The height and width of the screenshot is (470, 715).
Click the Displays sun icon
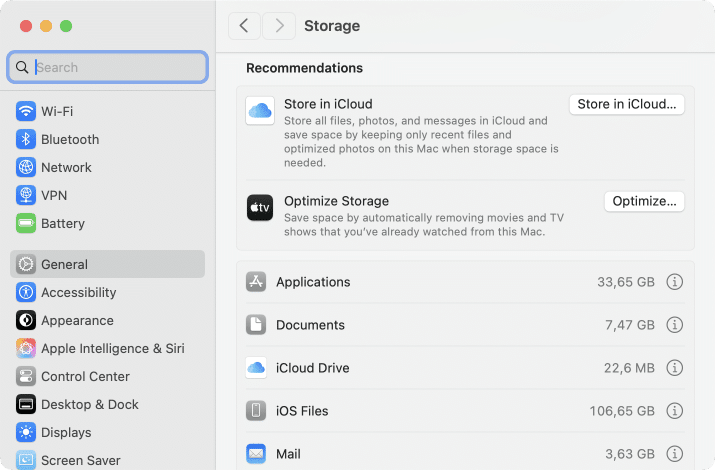pyautogui.click(x=26, y=432)
